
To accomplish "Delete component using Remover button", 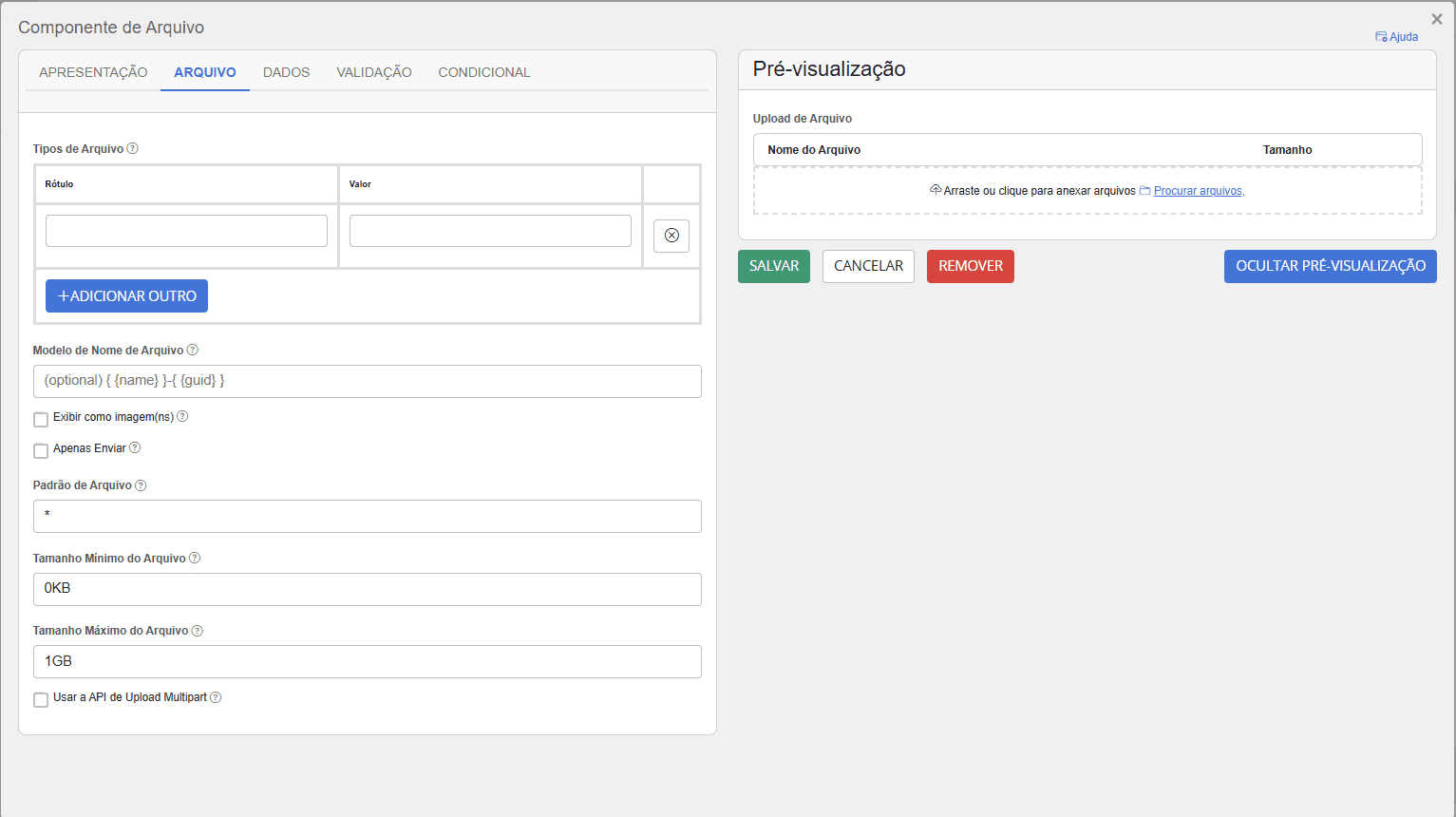I will point(971,266).
